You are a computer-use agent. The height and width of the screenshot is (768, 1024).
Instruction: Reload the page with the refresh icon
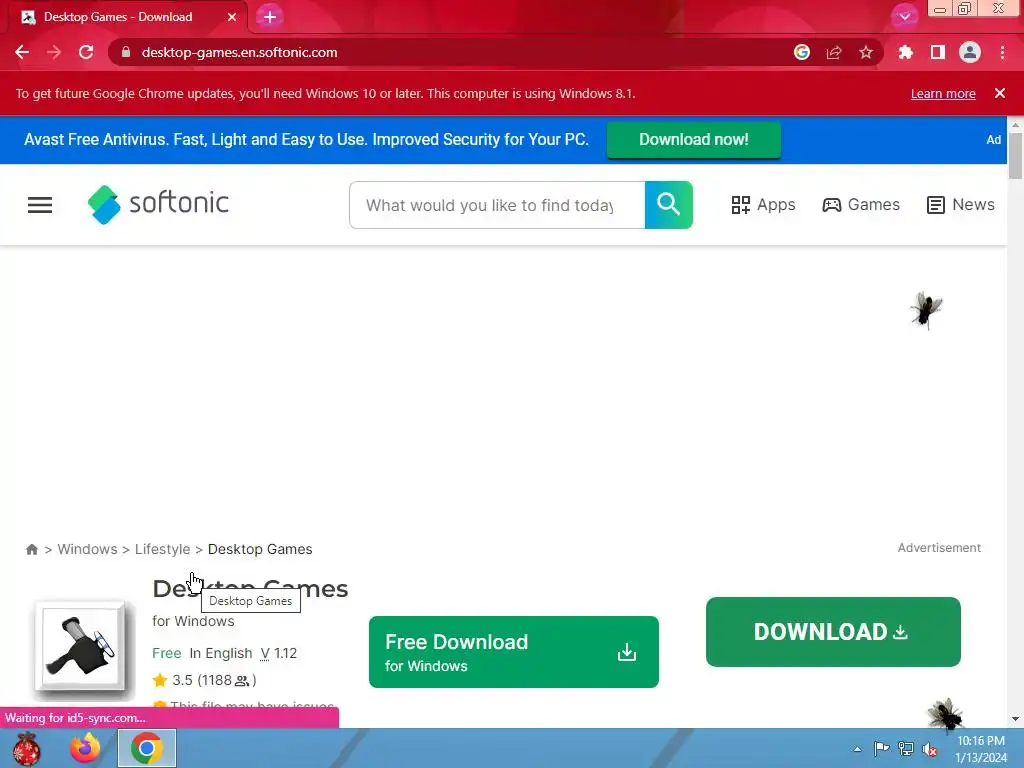click(86, 52)
